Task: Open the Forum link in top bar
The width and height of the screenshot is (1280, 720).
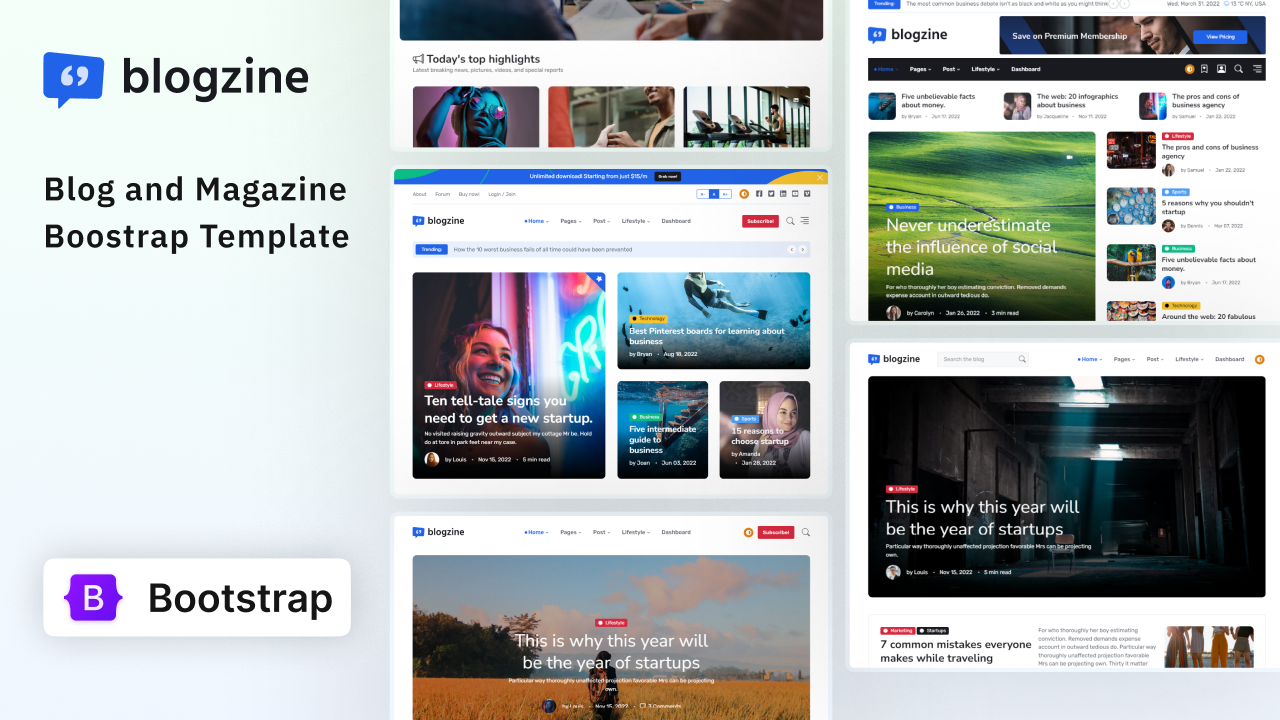Action: pyautogui.click(x=442, y=194)
